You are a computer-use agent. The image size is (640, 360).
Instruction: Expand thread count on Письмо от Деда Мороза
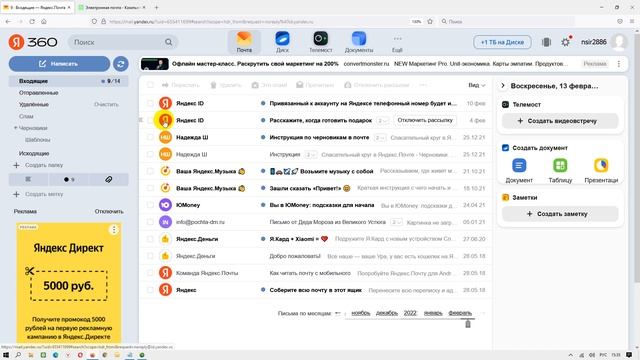(x=396, y=222)
